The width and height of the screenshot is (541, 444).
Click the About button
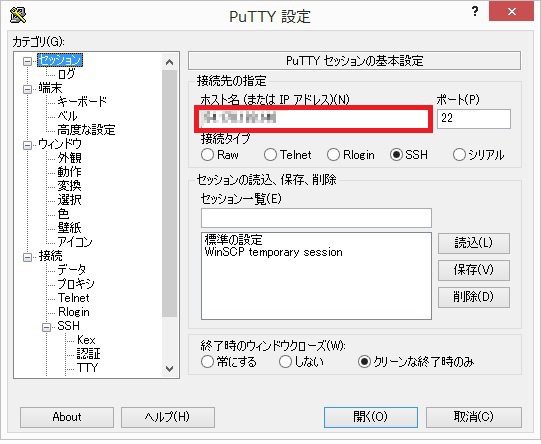coord(67,417)
